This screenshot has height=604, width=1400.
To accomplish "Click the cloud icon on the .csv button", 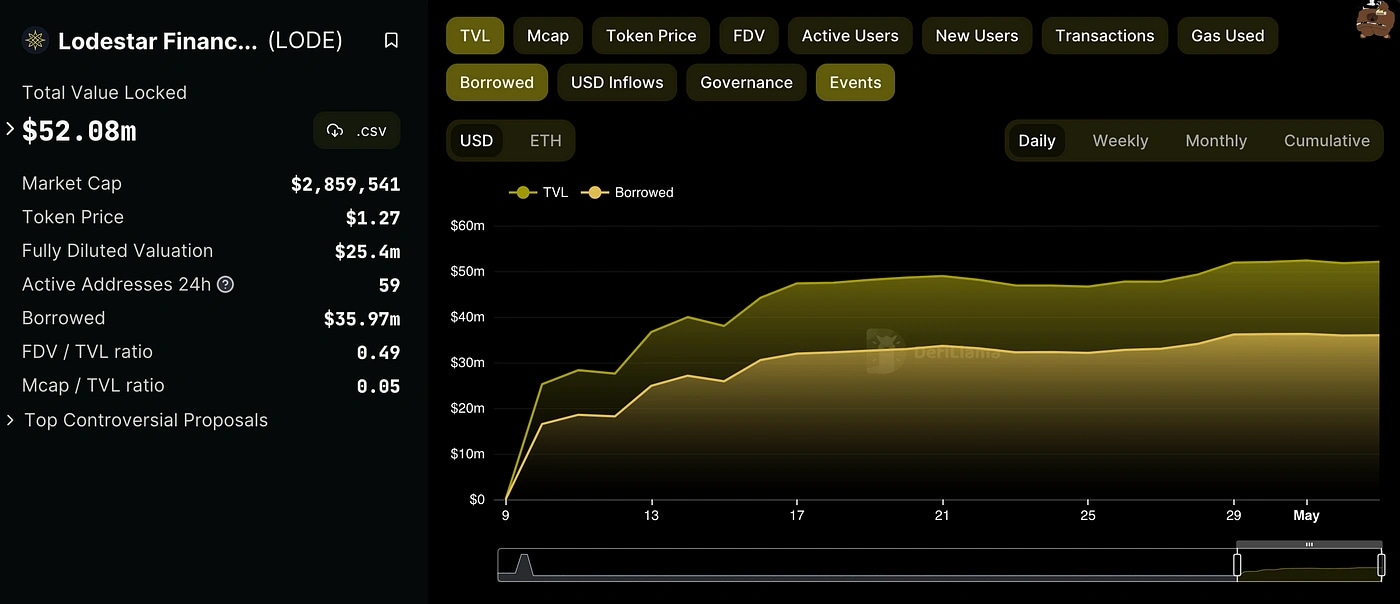I will pyautogui.click(x=334, y=130).
